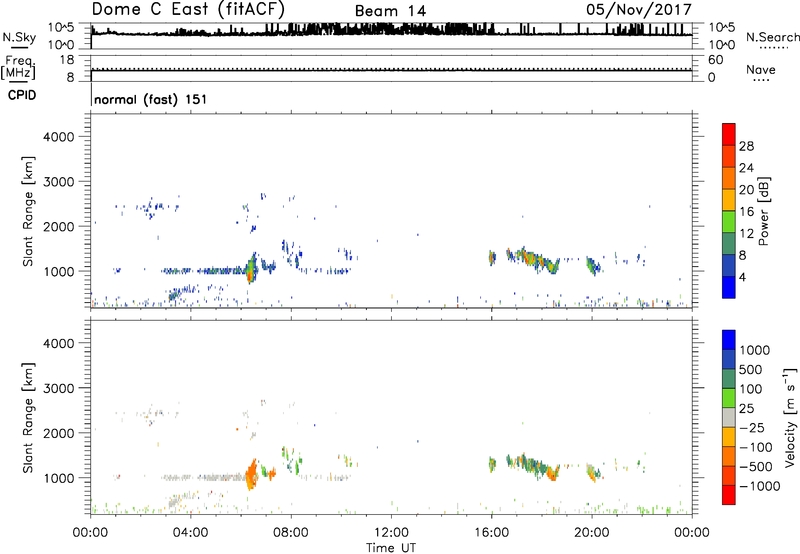
Task: Click the 4 dB tick on power colorbar
Action: [x=742, y=277]
